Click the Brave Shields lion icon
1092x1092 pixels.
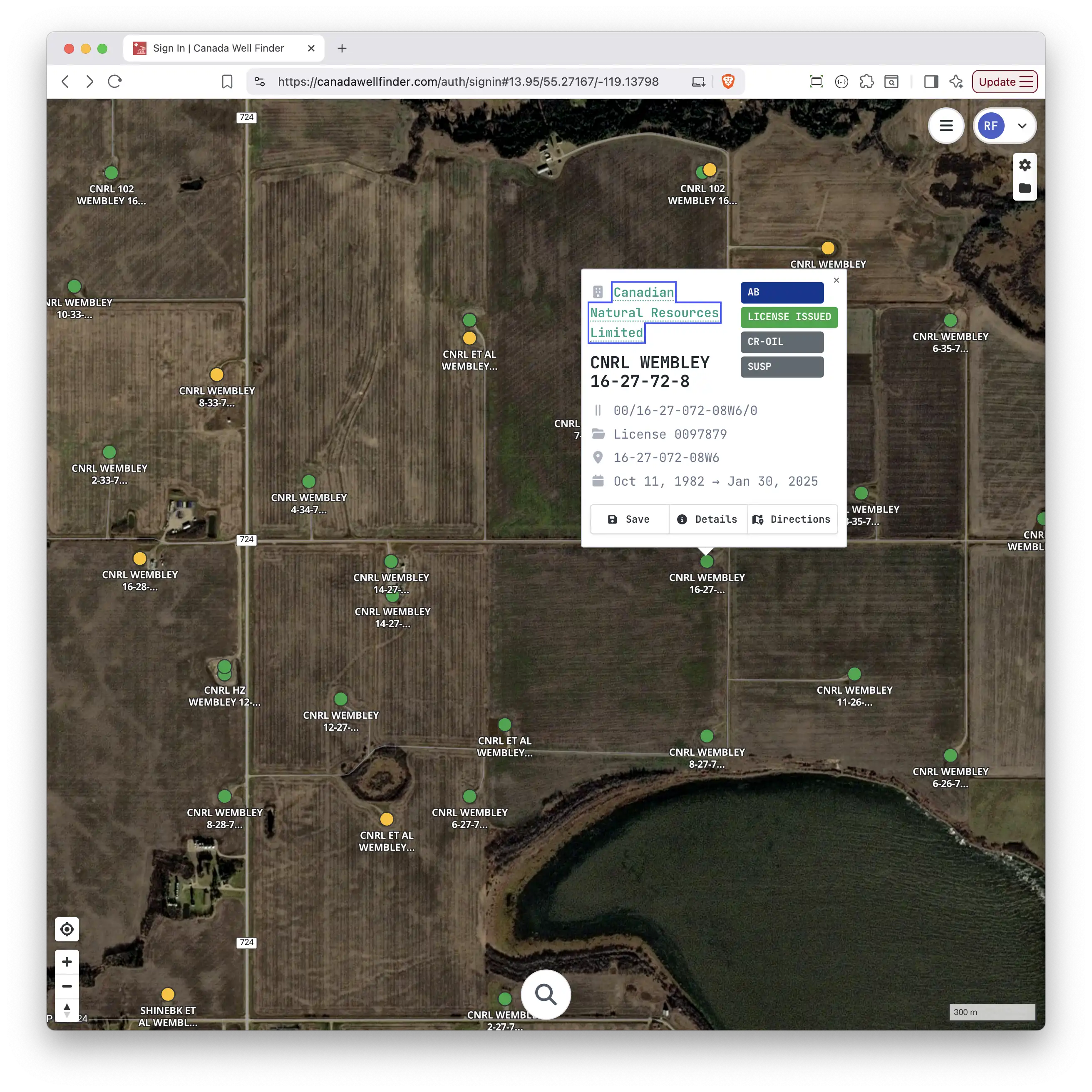click(x=728, y=82)
